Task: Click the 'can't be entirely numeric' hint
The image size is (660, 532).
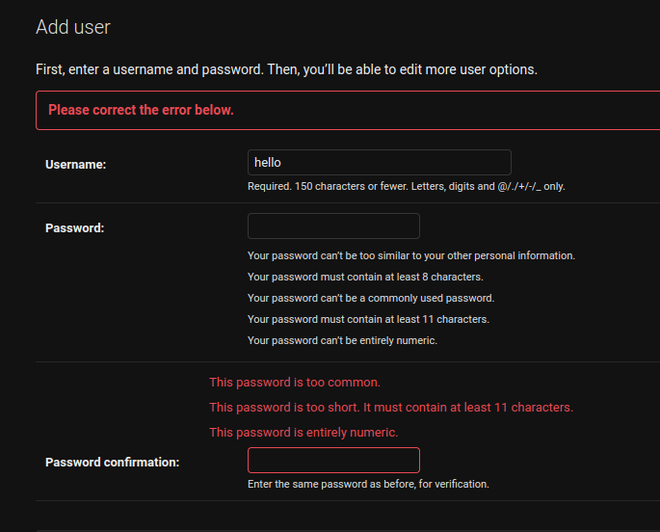Action: click(x=342, y=340)
